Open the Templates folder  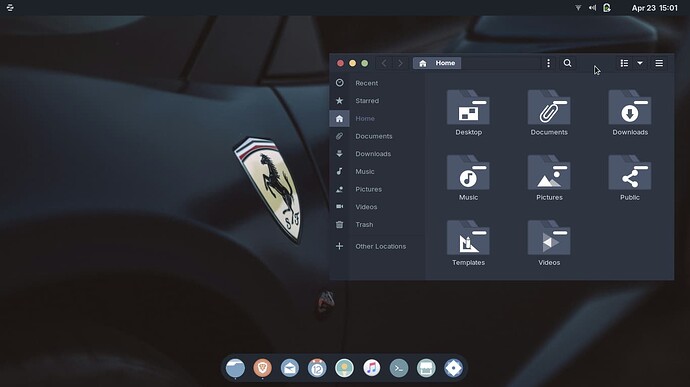tap(468, 243)
